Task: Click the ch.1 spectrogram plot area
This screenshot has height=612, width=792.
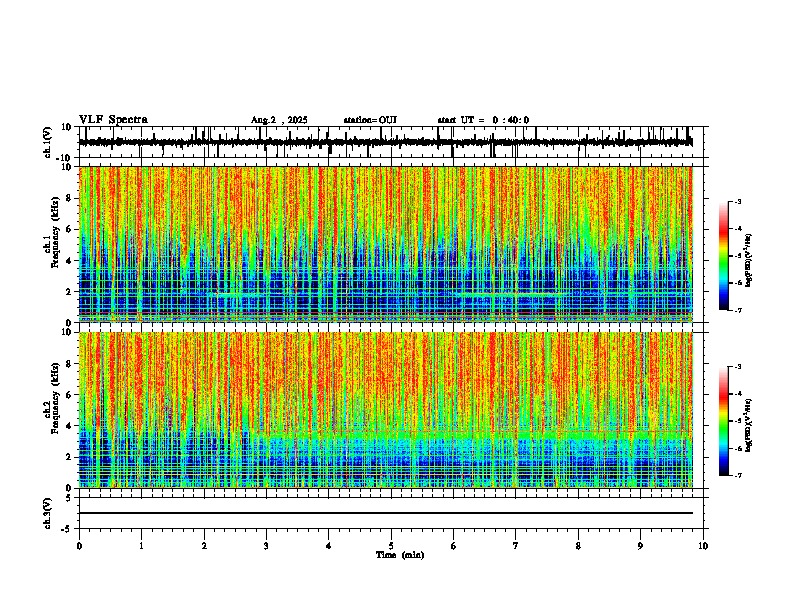Action: point(385,244)
